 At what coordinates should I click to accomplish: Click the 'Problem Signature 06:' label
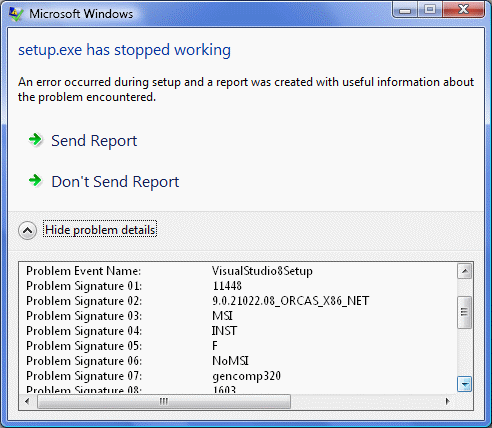click(x=84, y=361)
